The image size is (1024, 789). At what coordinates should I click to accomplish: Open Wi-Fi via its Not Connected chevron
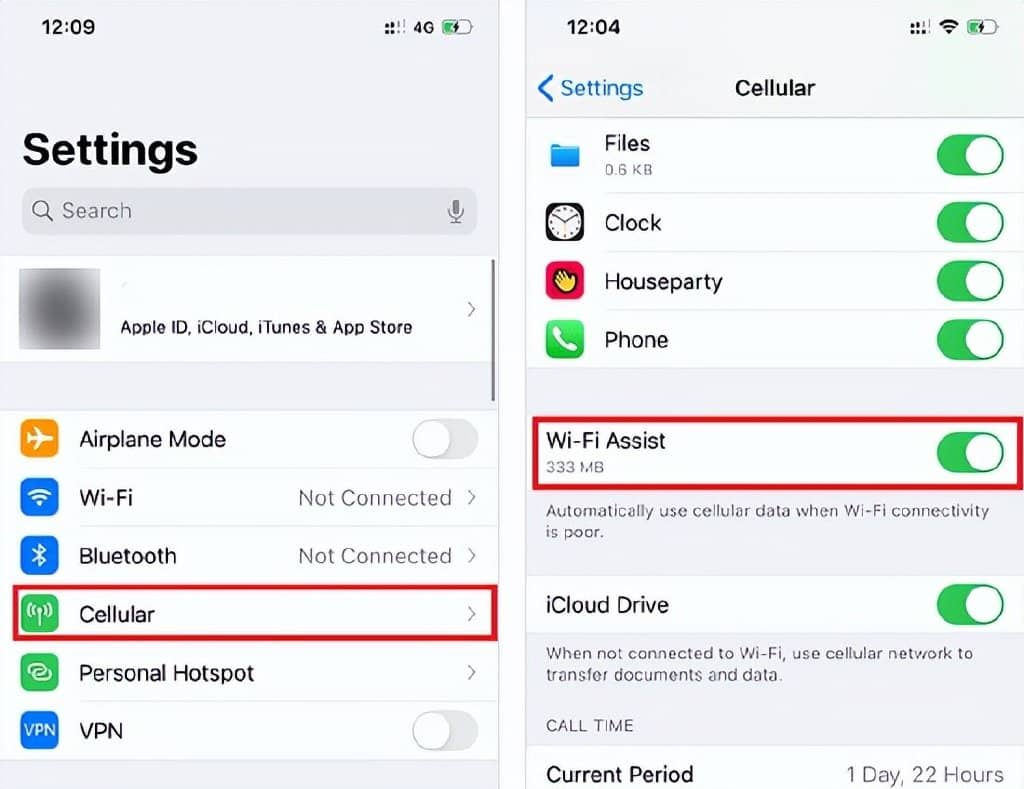point(472,498)
